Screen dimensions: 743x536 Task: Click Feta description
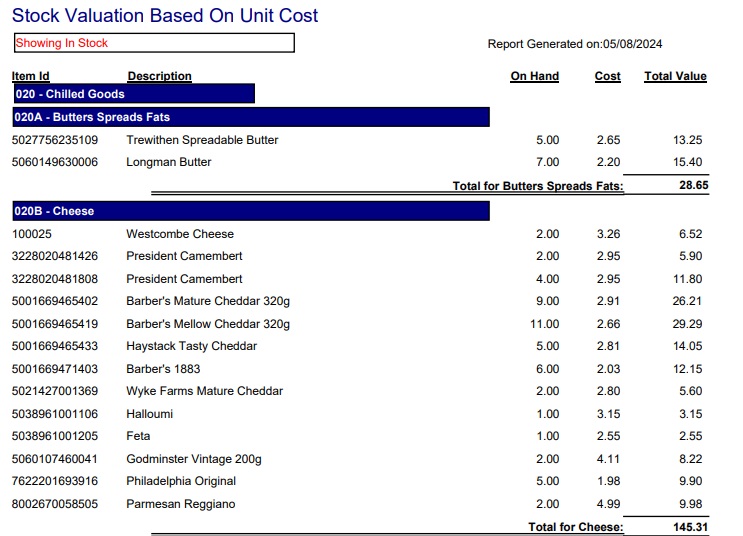click(138, 436)
